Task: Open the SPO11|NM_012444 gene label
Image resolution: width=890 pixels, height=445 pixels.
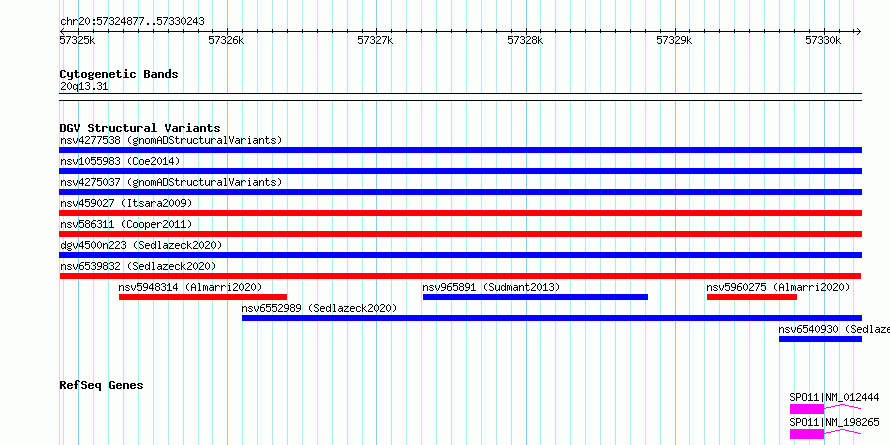Action: click(834, 397)
